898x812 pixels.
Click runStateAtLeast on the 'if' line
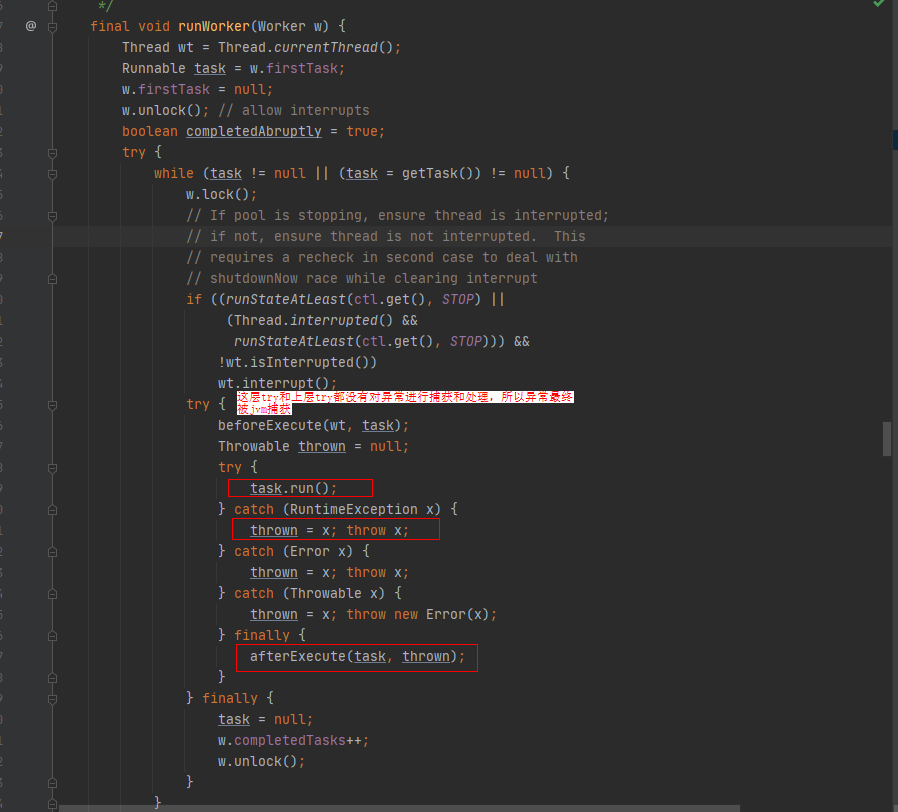click(x=286, y=299)
